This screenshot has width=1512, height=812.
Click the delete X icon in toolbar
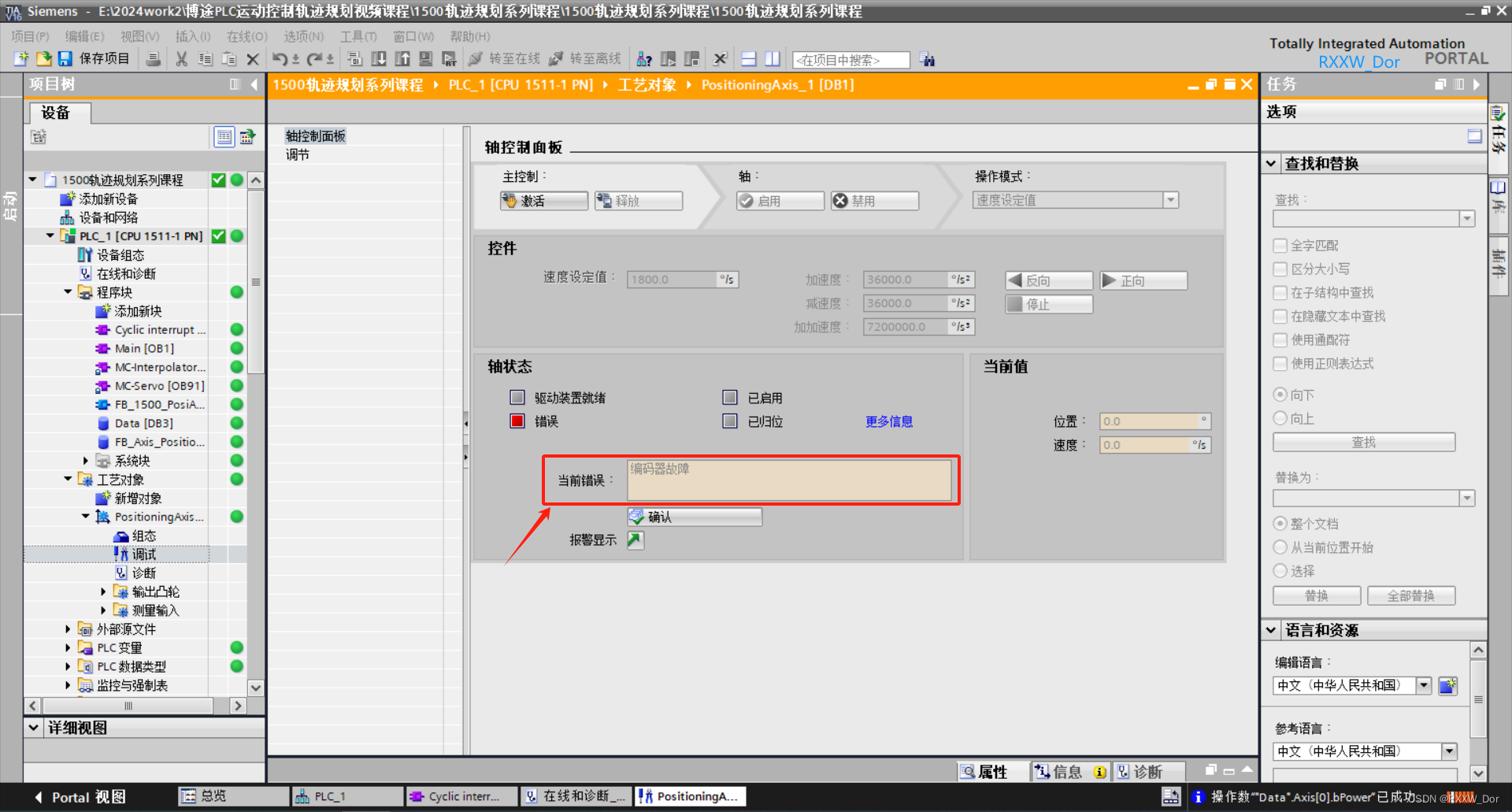(x=253, y=59)
